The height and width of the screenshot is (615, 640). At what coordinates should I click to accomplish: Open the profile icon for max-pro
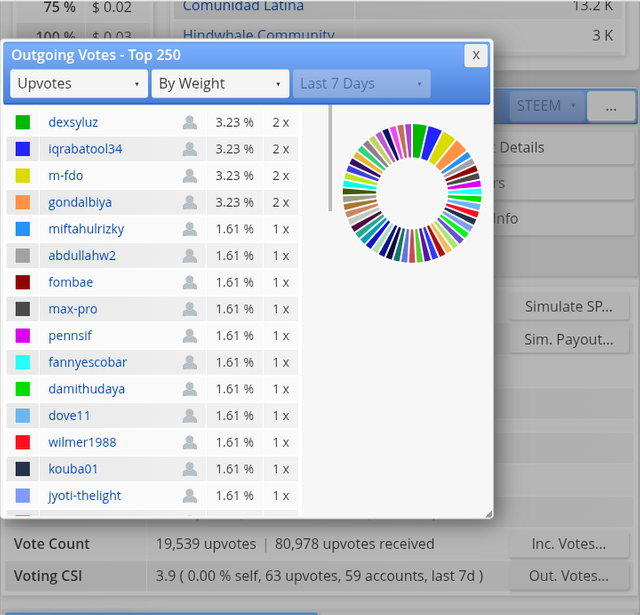(x=190, y=309)
